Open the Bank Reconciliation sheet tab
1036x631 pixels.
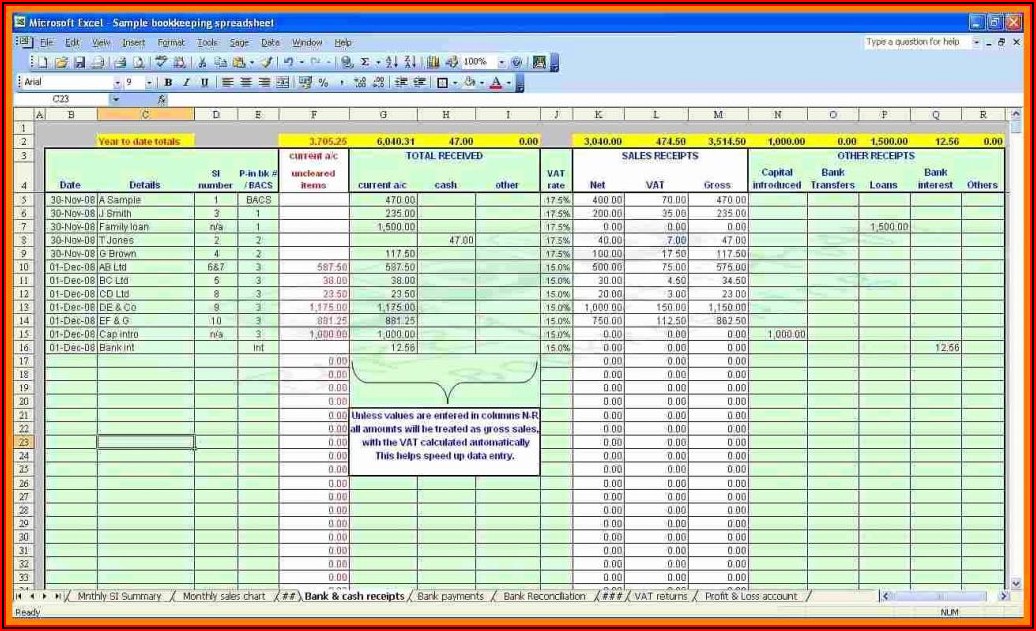[x=544, y=597]
